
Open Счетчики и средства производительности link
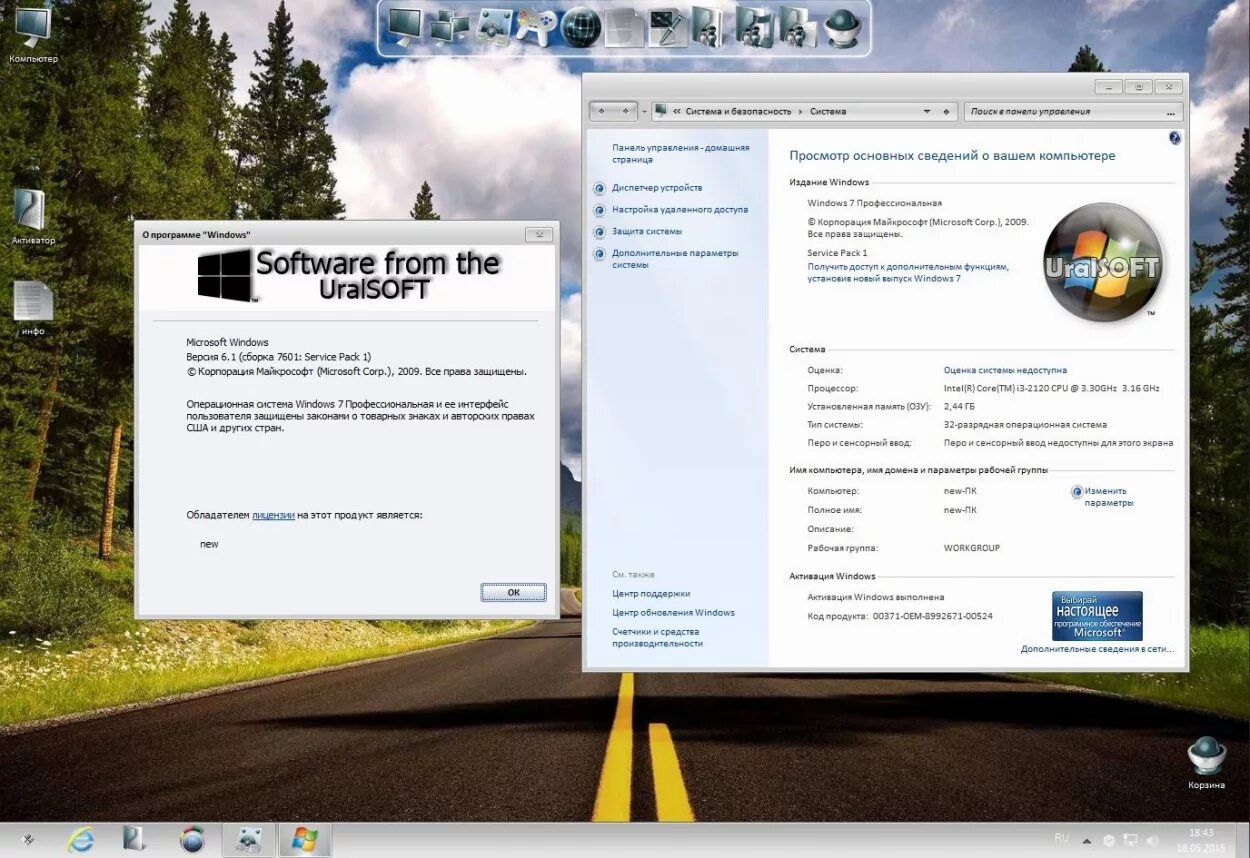[x=657, y=638]
